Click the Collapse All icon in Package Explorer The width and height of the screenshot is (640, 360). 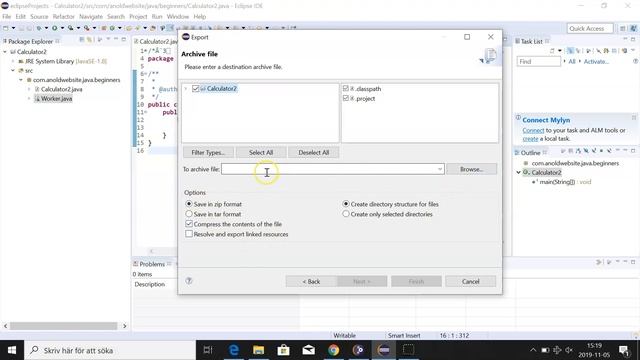click(82, 40)
